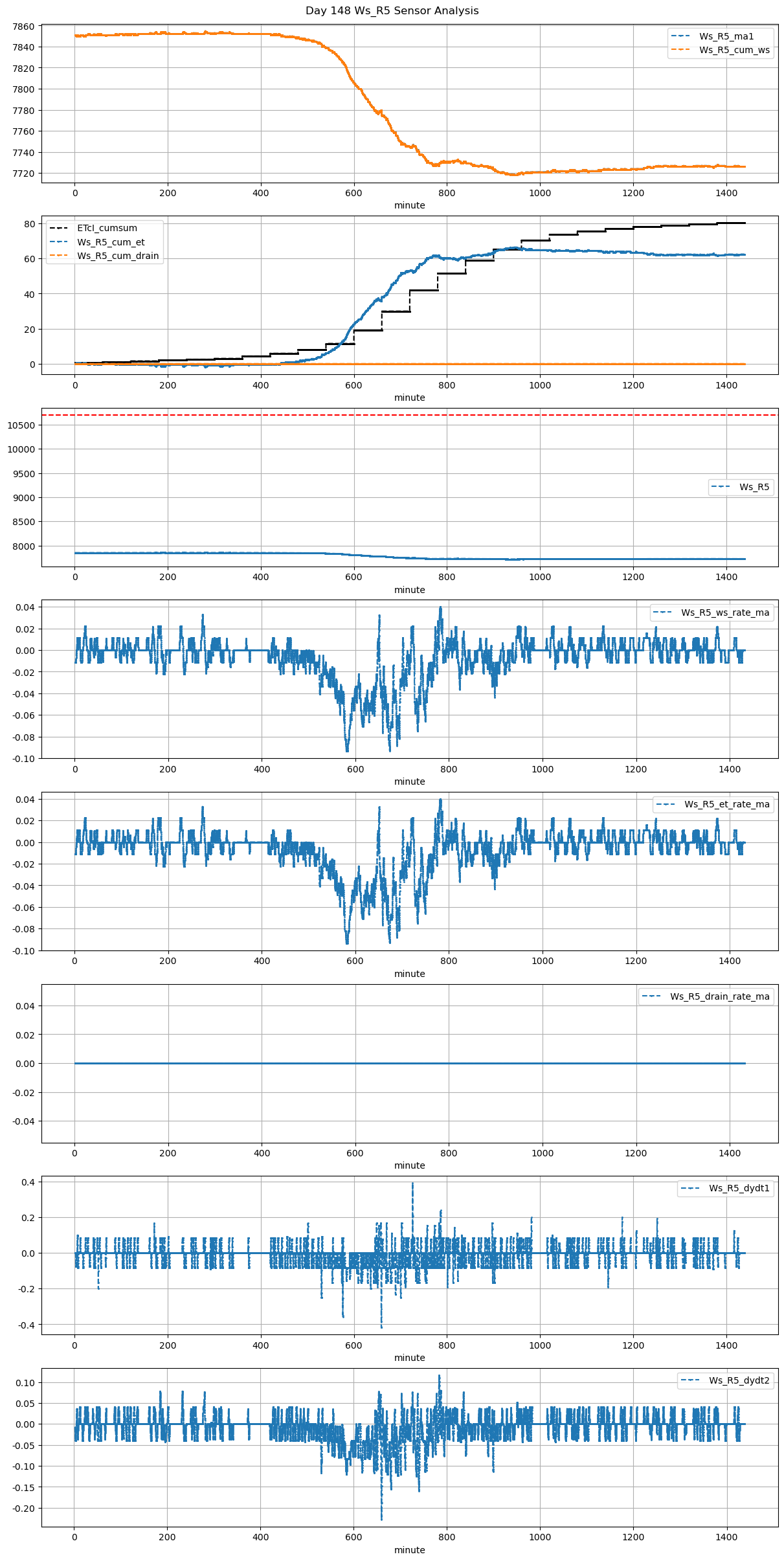Select the Ws_R5_ma1 legend label
The width and height of the screenshot is (784, 1561).
[x=726, y=36]
